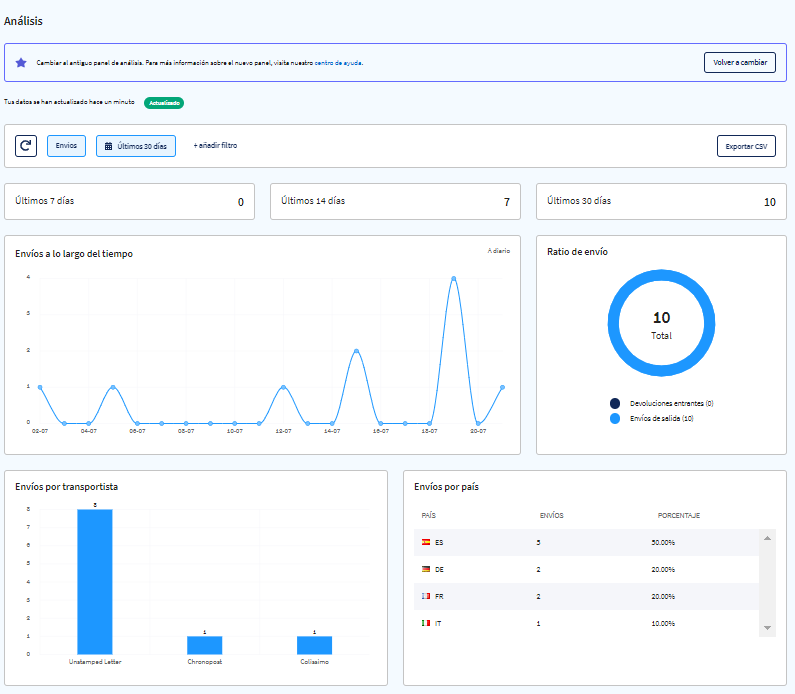Viewport: 795px width, 694px height.
Task: Click the 50.00% cell in ES row
Action: pyautogui.click(x=663, y=542)
